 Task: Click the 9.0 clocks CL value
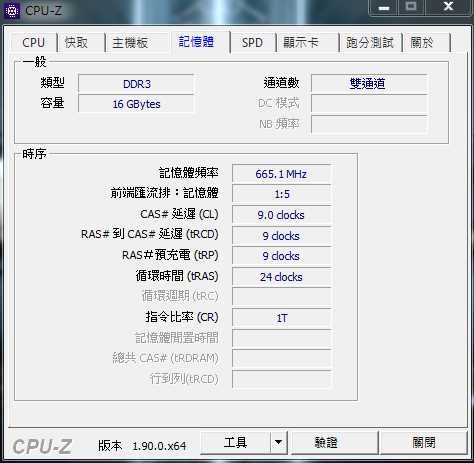click(282, 215)
